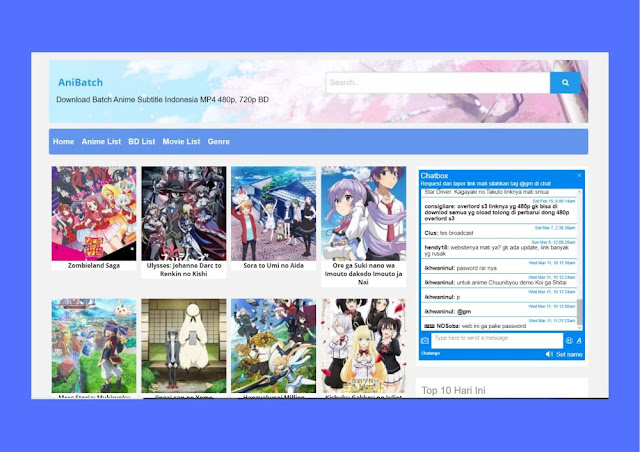Open the Sora to Umi no Aida poster thumbnail
This screenshot has width=640, height=452.
coord(273,213)
